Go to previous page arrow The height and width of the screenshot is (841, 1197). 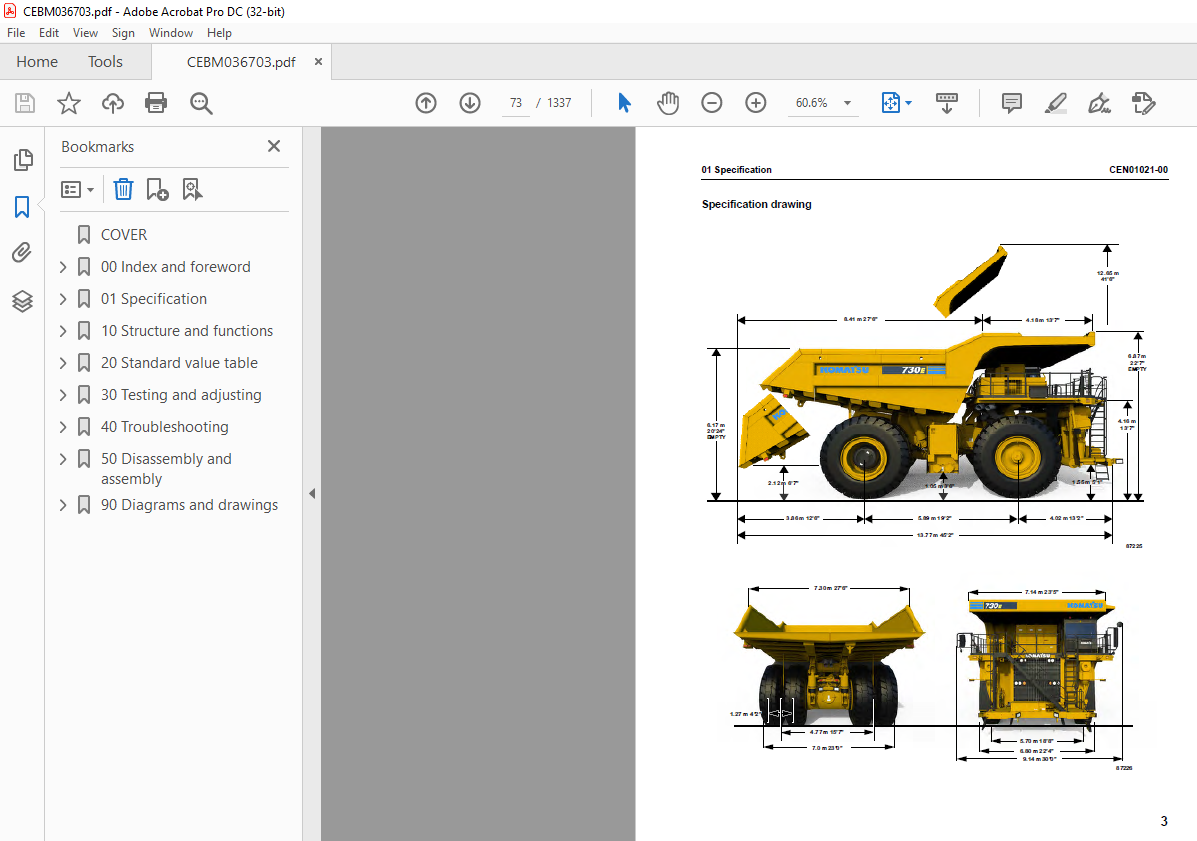(426, 103)
